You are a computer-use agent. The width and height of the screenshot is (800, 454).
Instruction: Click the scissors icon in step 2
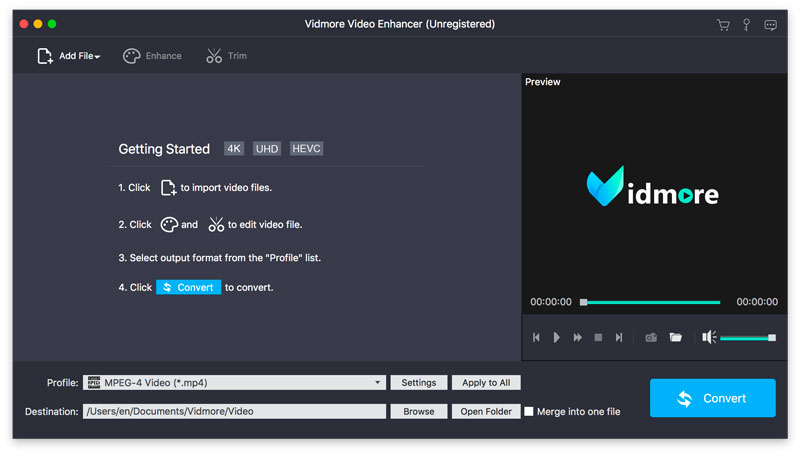point(216,224)
